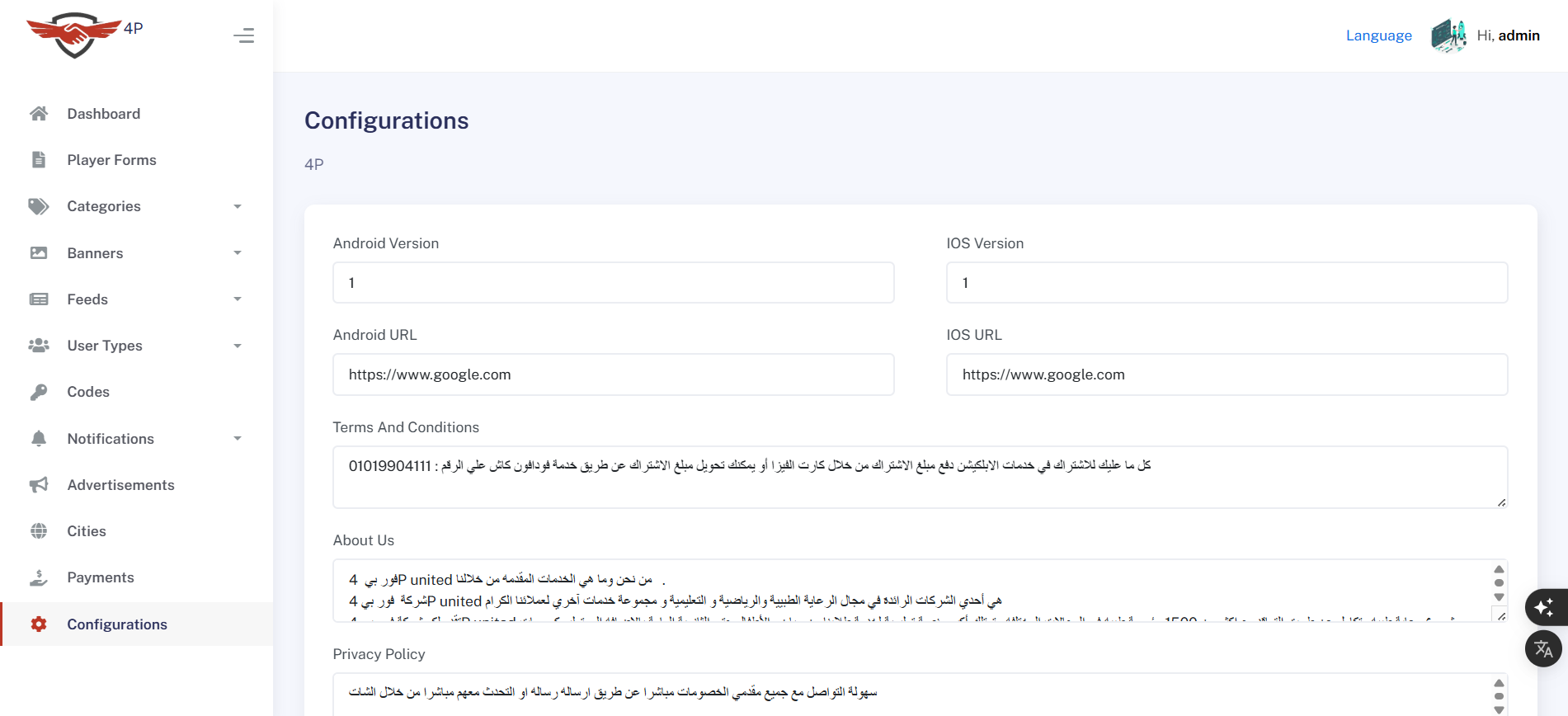Click the Configurations gear icon
Screen dimensions: 1568x716
[x=38, y=624]
